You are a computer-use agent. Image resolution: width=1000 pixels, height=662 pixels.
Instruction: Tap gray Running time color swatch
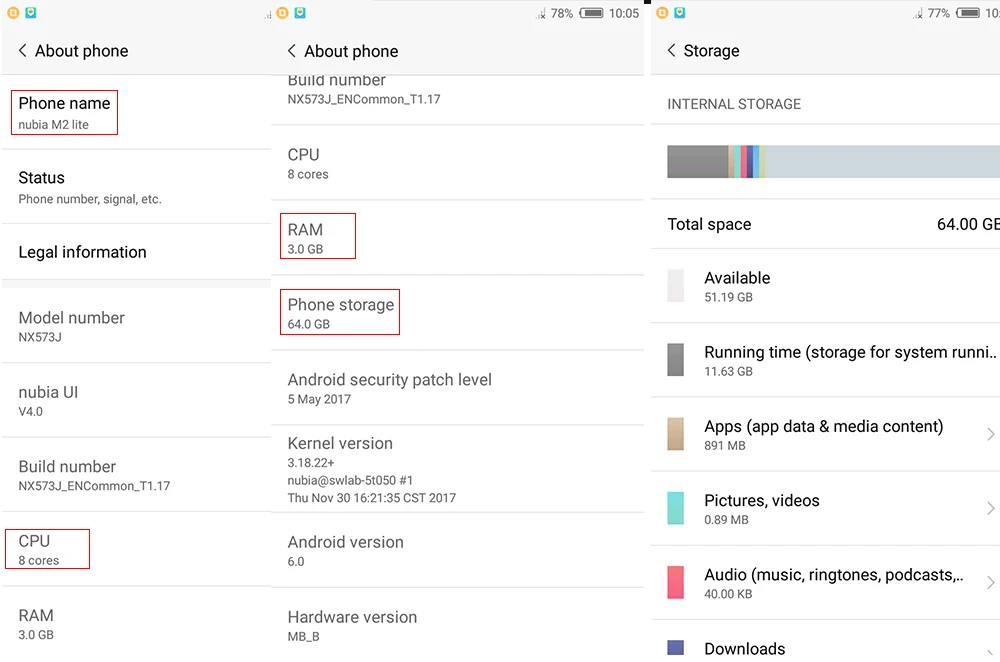point(675,360)
